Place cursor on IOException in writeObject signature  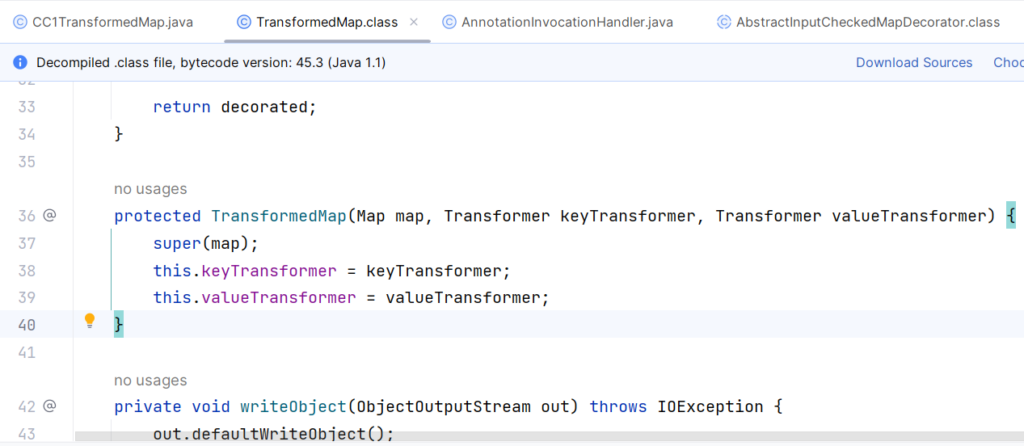click(702, 406)
